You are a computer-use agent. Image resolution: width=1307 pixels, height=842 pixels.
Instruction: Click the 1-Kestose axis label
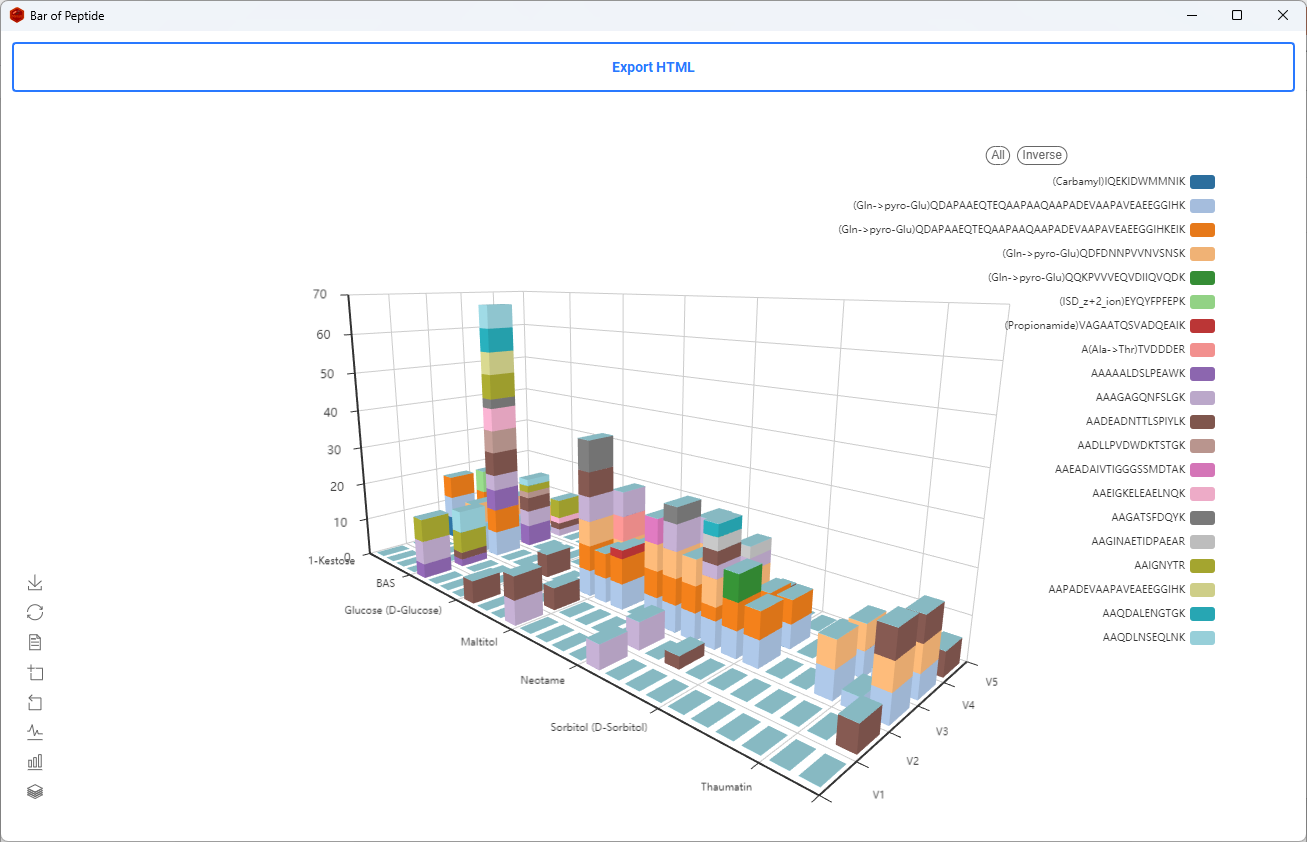332,561
